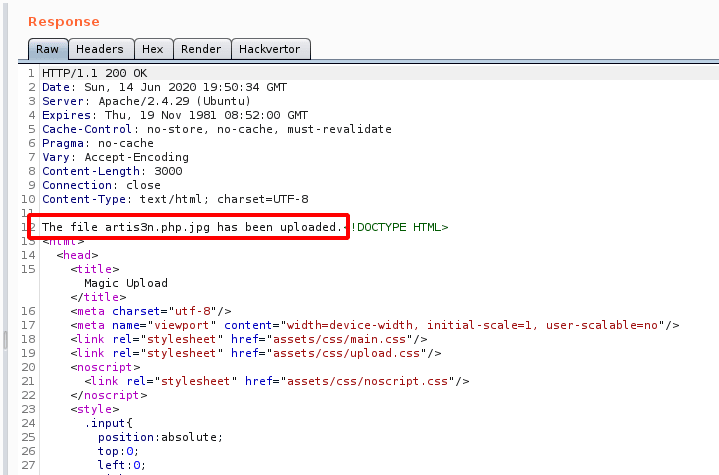Click the closing '</noscript>' tag
719x475 pixels.
pos(109,395)
